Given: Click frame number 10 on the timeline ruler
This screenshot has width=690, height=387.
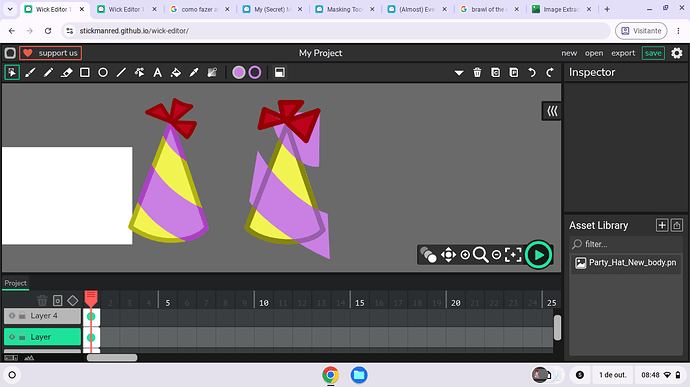Looking at the screenshot, I should point(264,303).
